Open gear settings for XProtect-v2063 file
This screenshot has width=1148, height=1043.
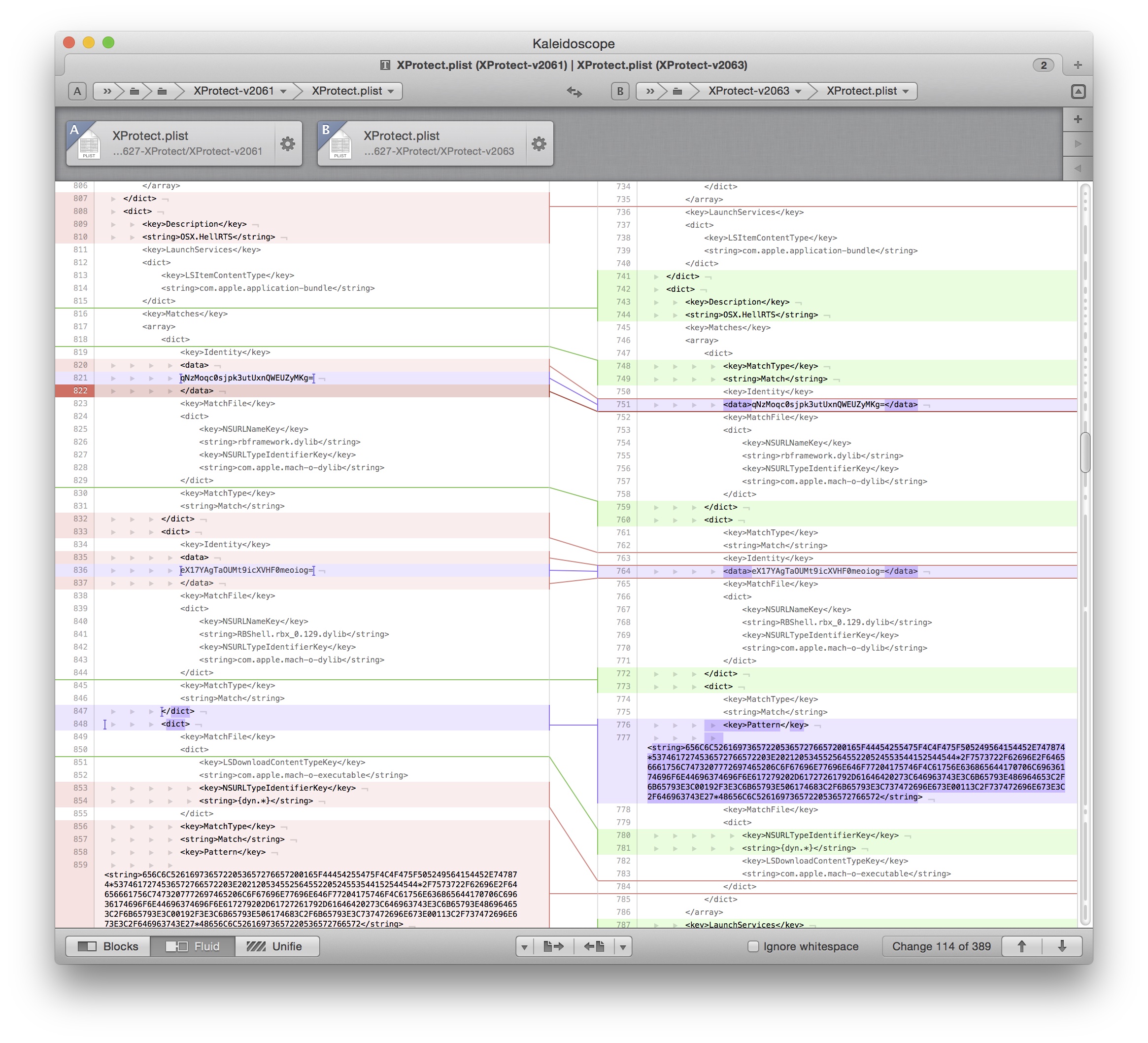(x=539, y=144)
